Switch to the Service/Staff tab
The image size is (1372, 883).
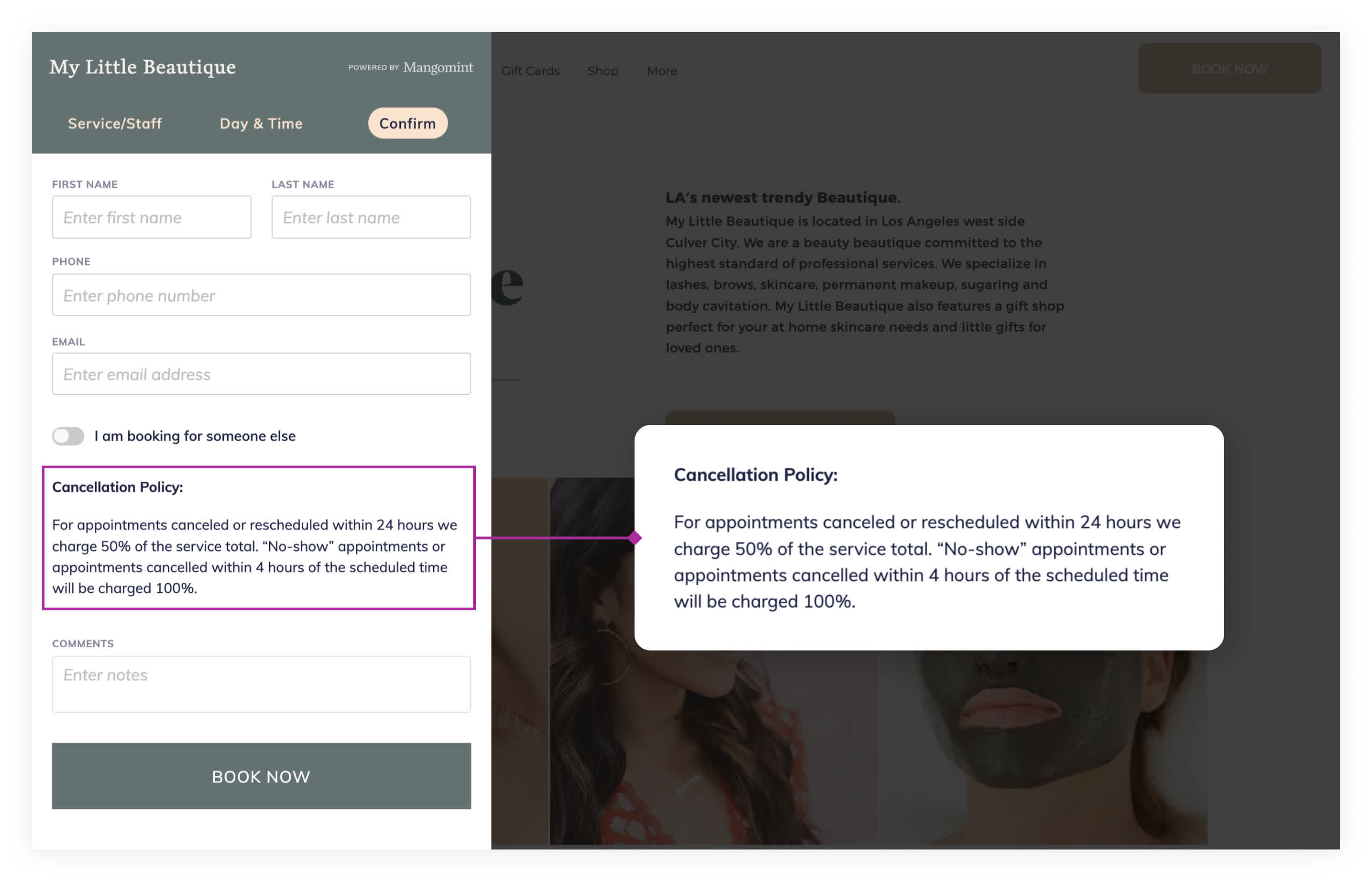pyautogui.click(x=114, y=123)
